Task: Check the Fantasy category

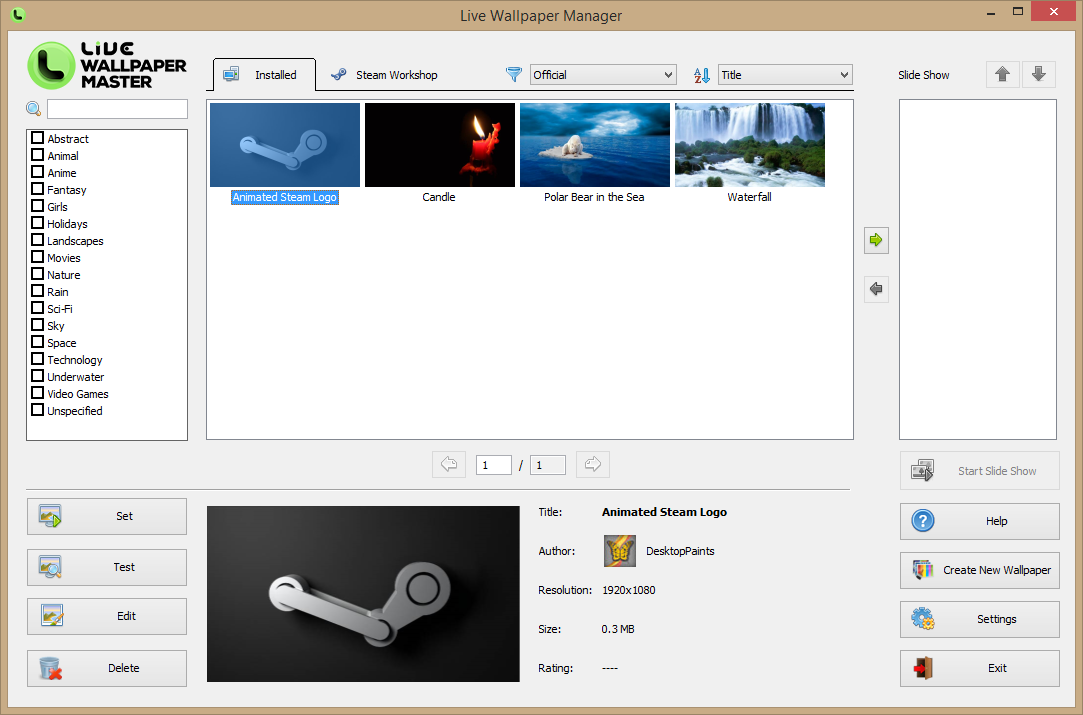Action: tap(38, 189)
